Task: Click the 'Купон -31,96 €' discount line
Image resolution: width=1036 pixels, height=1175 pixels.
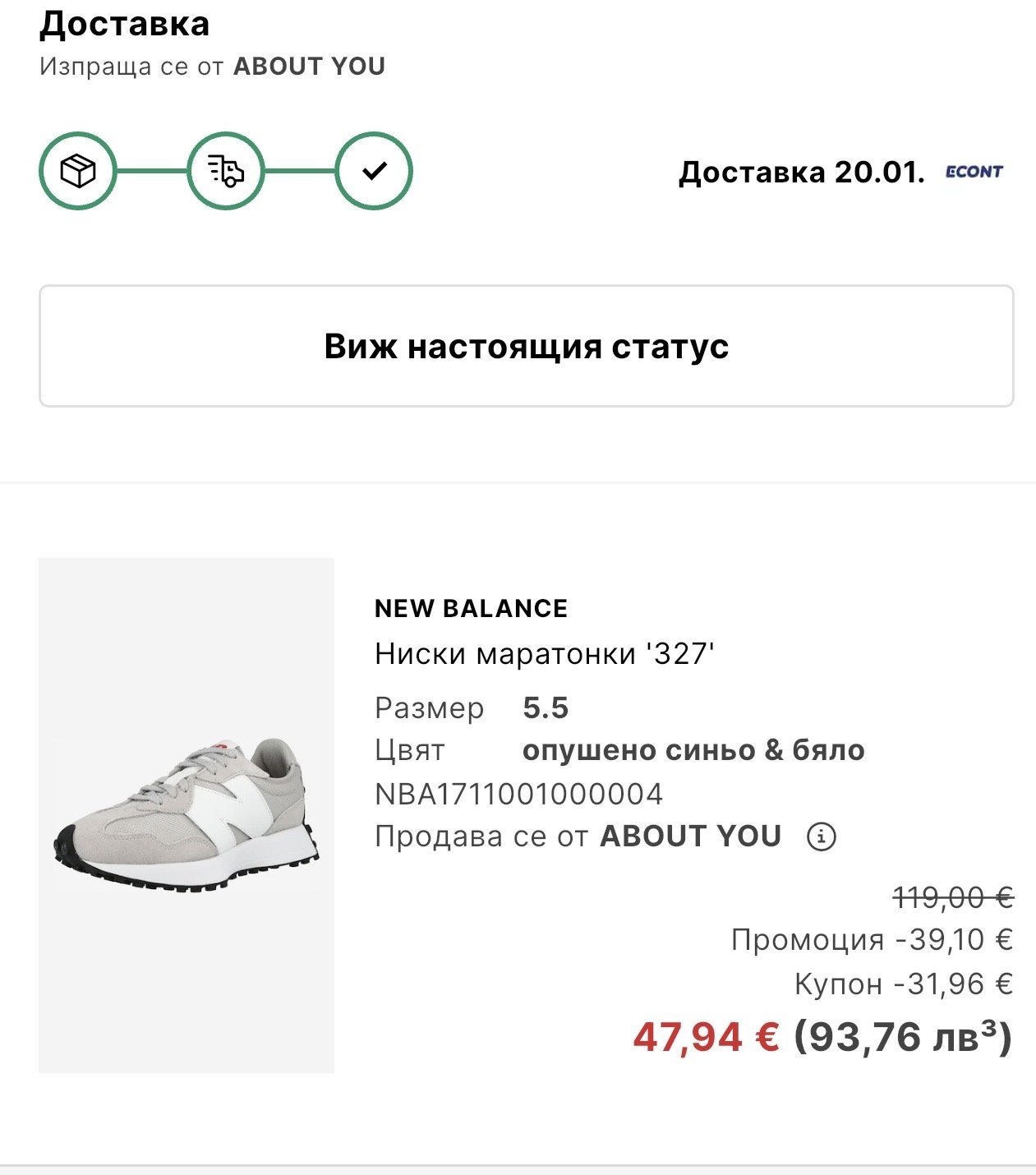Action: click(903, 984)
